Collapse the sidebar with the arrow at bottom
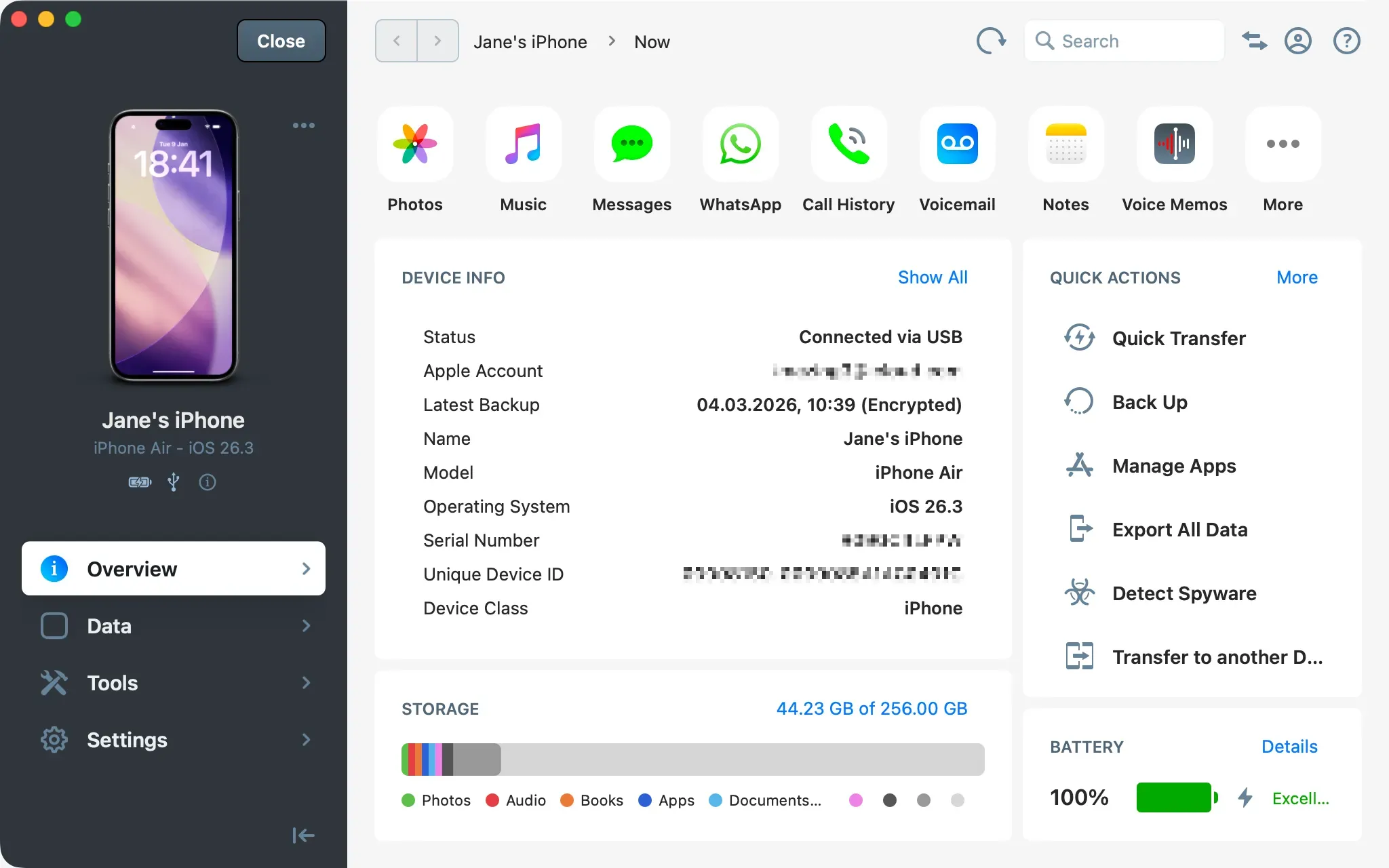 click(x=302, y=835)
